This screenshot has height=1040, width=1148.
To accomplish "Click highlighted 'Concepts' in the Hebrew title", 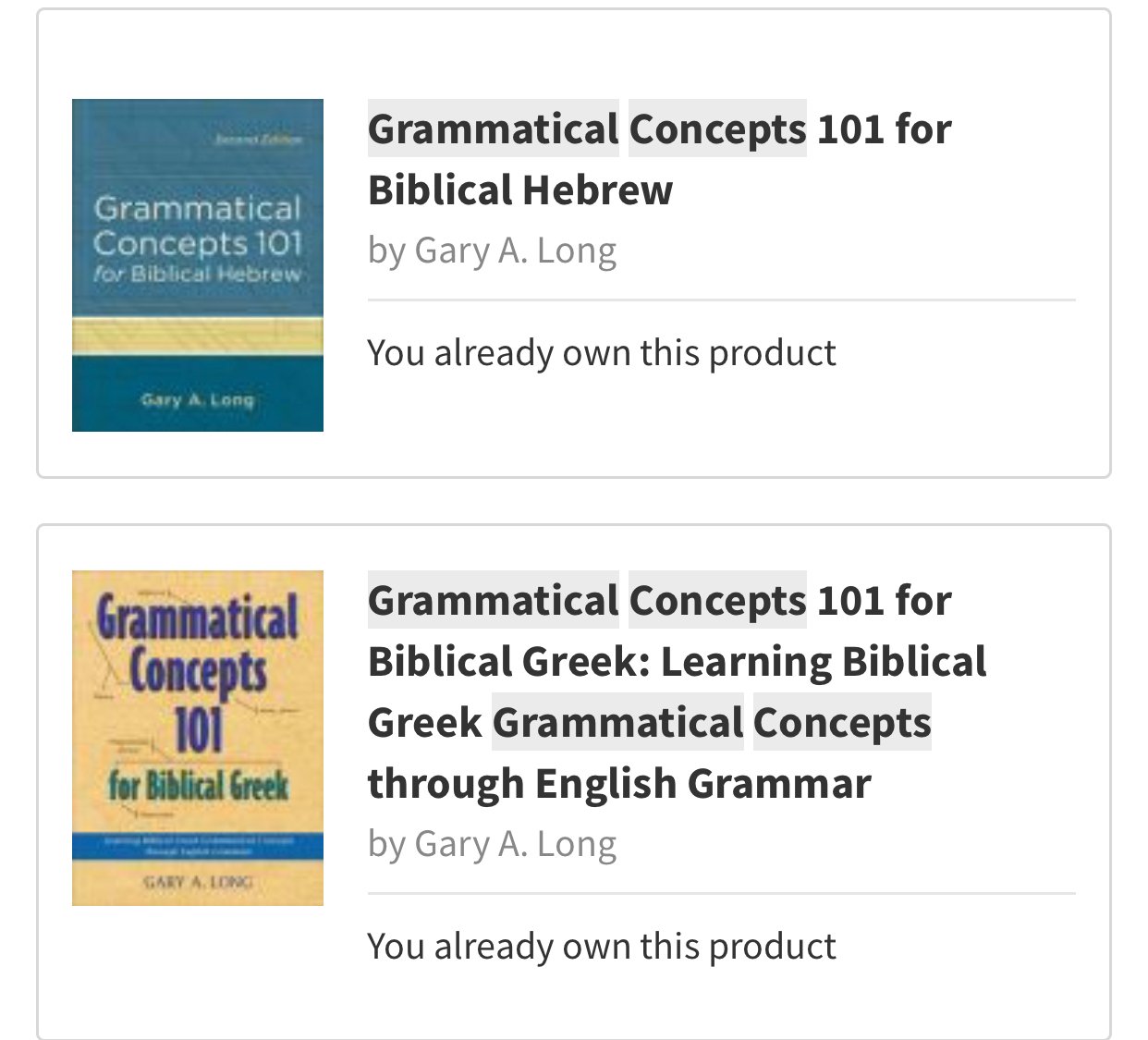I will 718,128.
